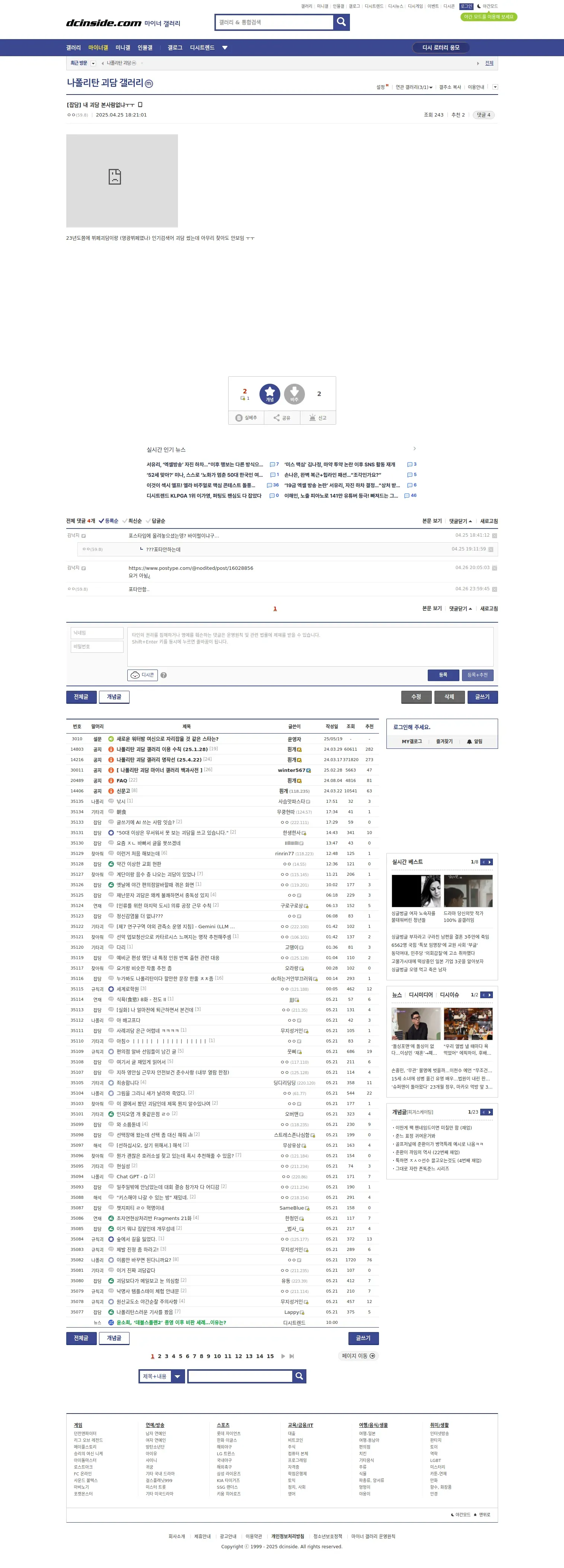Open the 갤러리 tab in main navigation
The height and width of the screenshot is (1568, 564).
pos(73,48)
